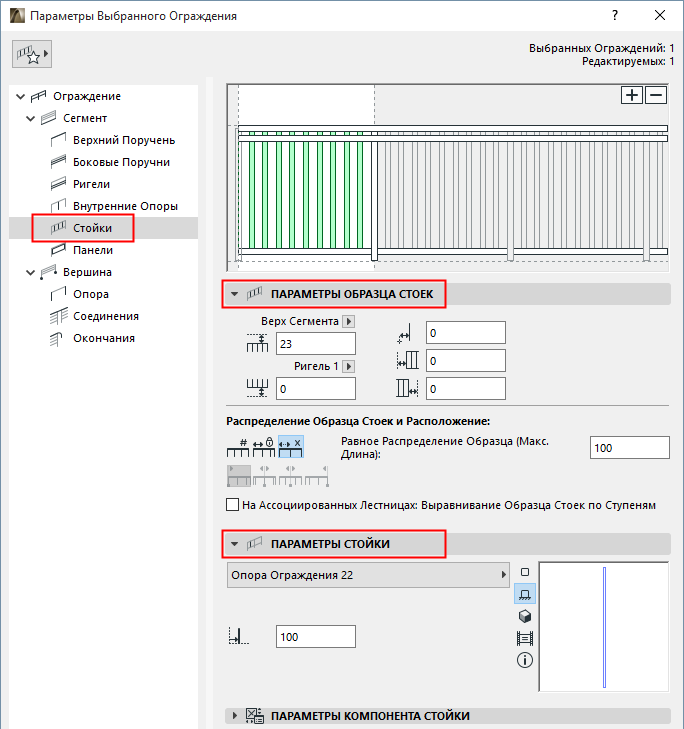This screenshot has height=729, width=684.
Task: Select Опора under Вершина
Action: tap(91, 294)
